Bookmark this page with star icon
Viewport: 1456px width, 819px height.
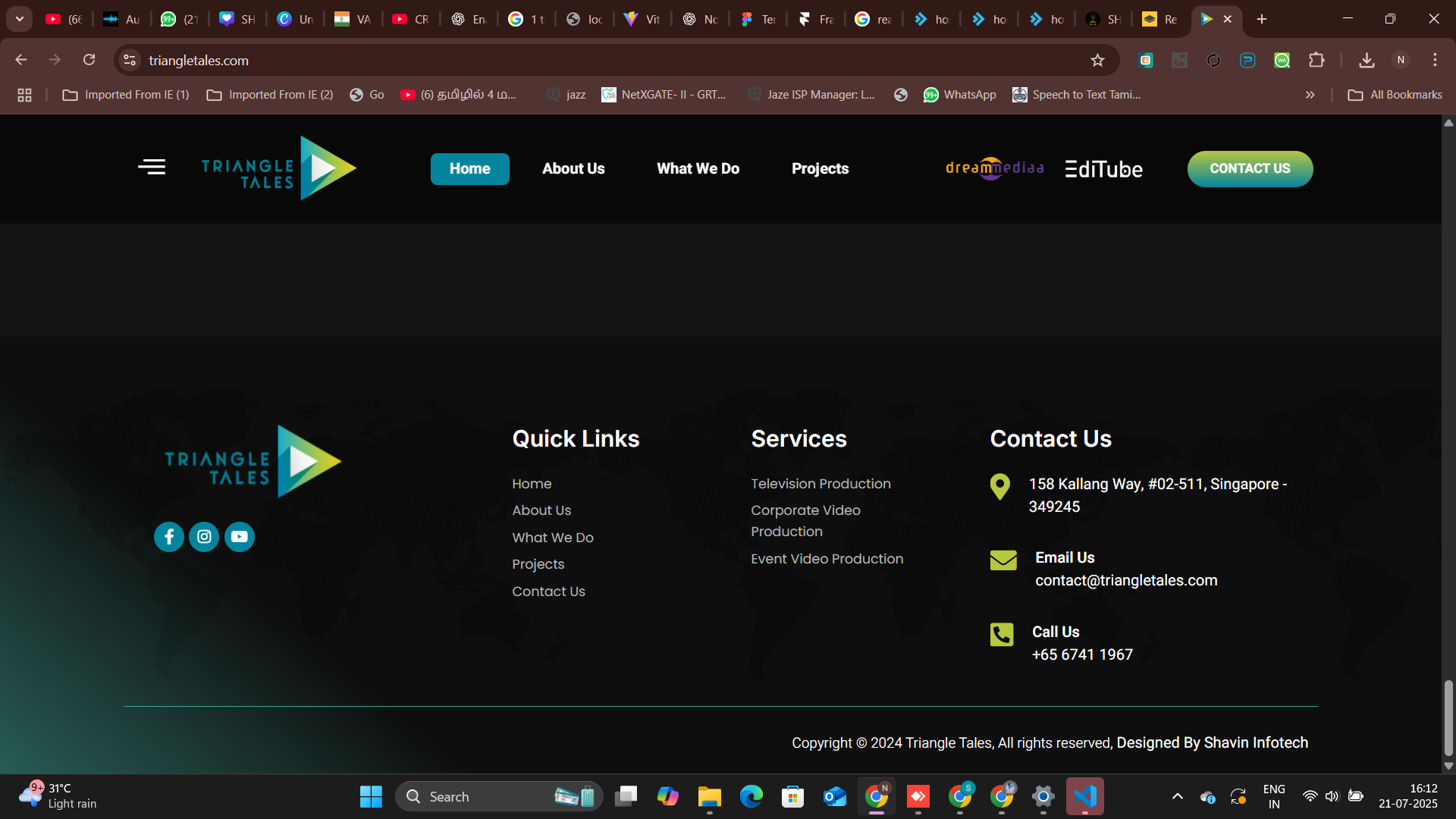(1097, 61)
